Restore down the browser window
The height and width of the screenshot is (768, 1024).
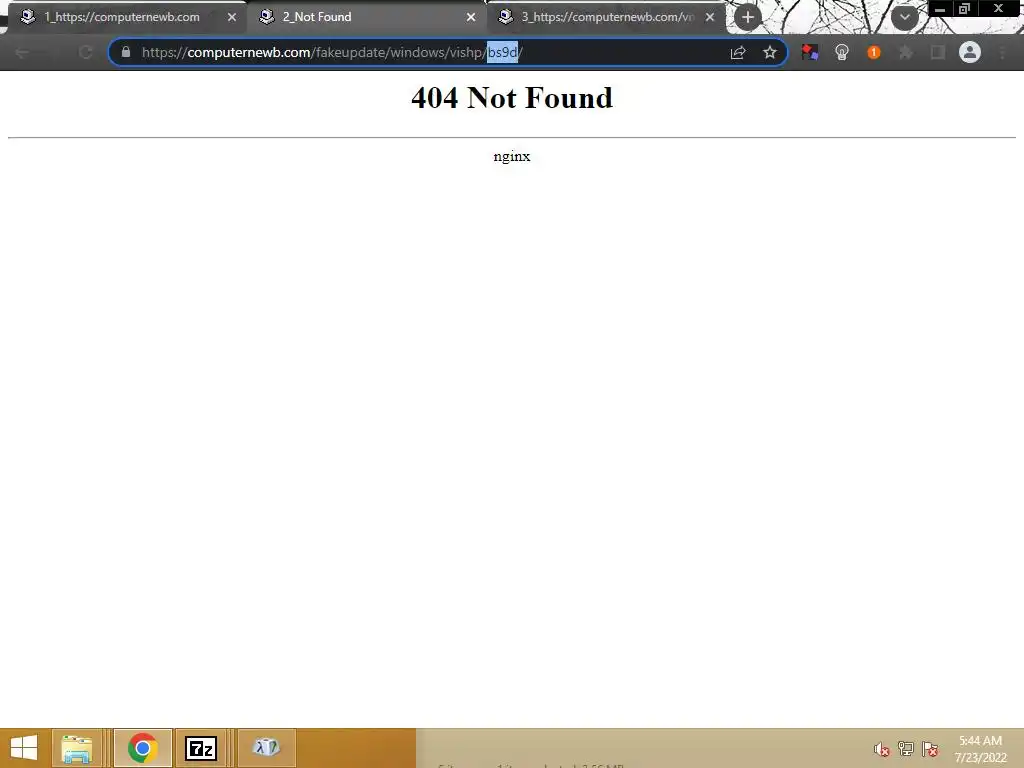(x=964, y=8)
